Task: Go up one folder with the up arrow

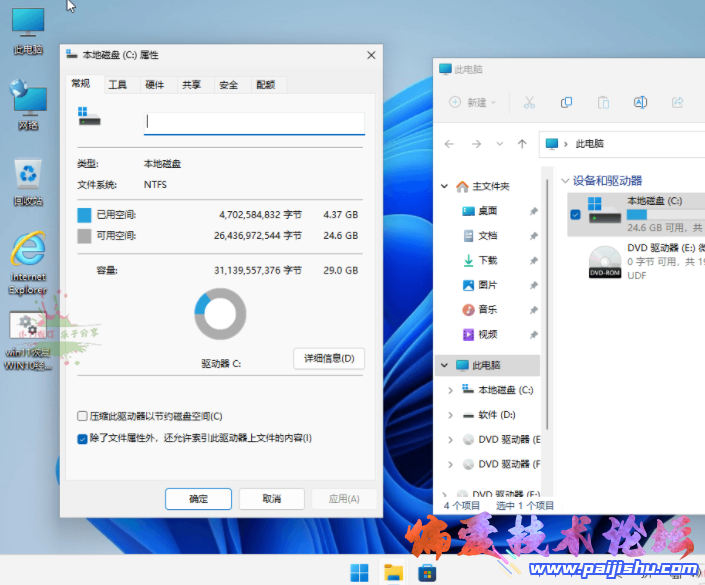Action: pyautogui.click(x=520, y=144)
